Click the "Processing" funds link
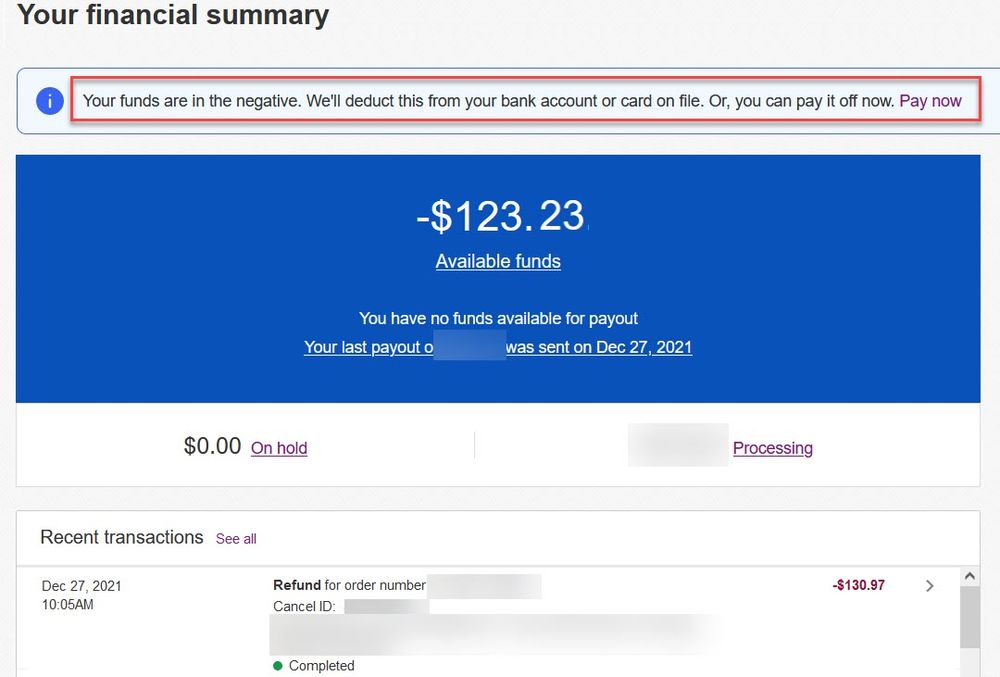The width and height of the screenshot is (1000, 677). 772,448
